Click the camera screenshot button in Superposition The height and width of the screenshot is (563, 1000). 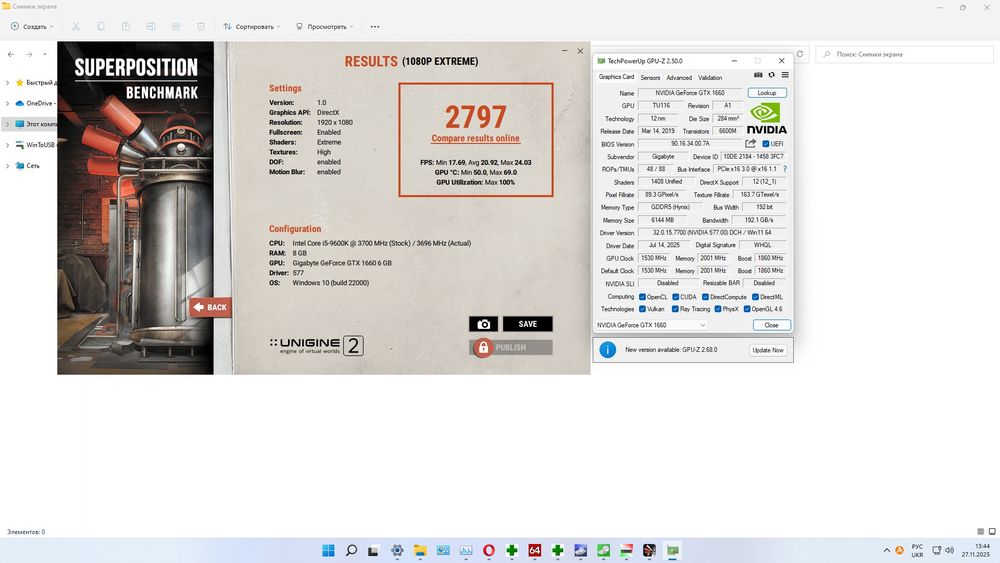483,324
